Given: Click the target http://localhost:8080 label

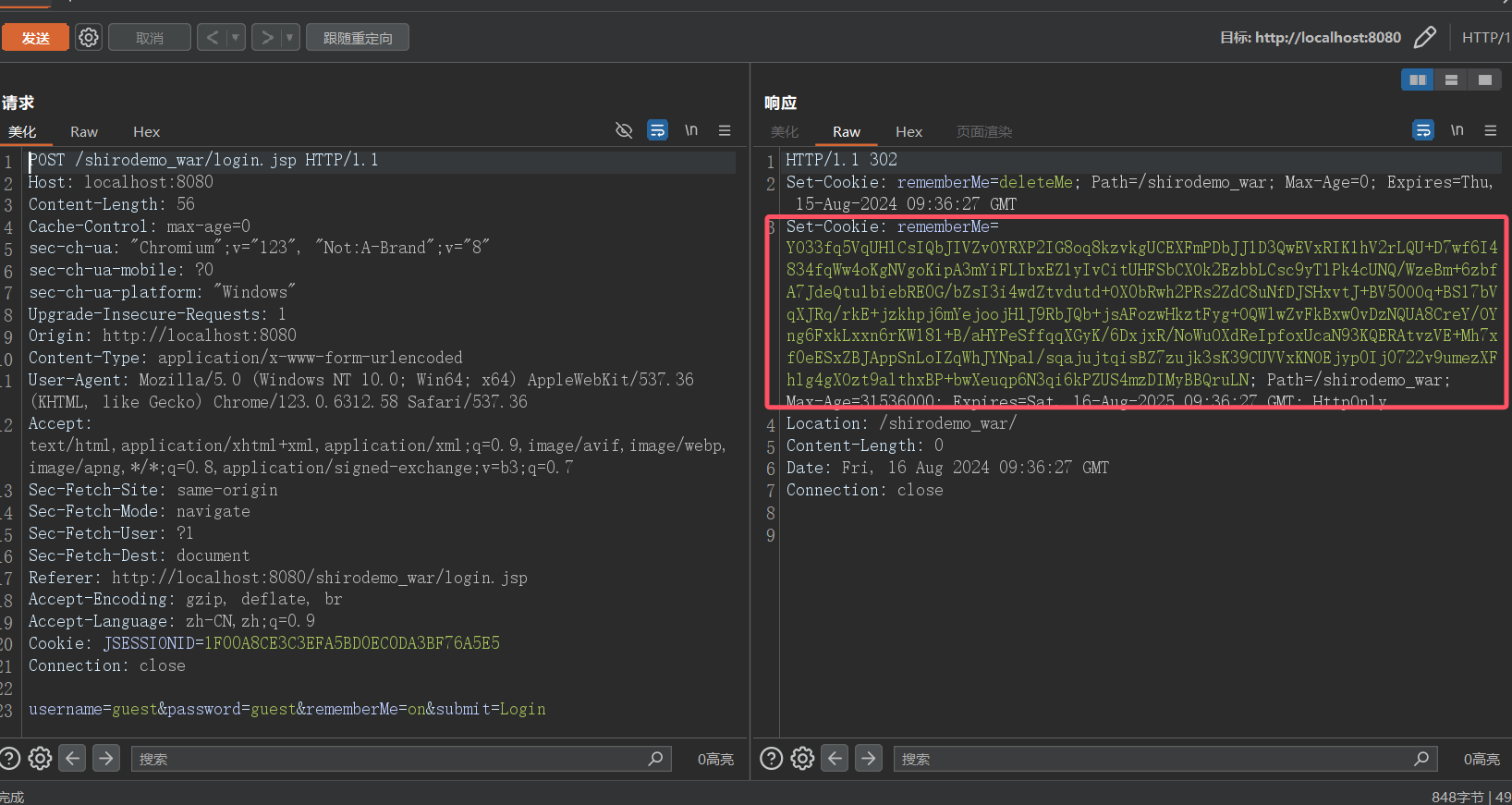Looking at the screenshot, I should click(1311, 38).
